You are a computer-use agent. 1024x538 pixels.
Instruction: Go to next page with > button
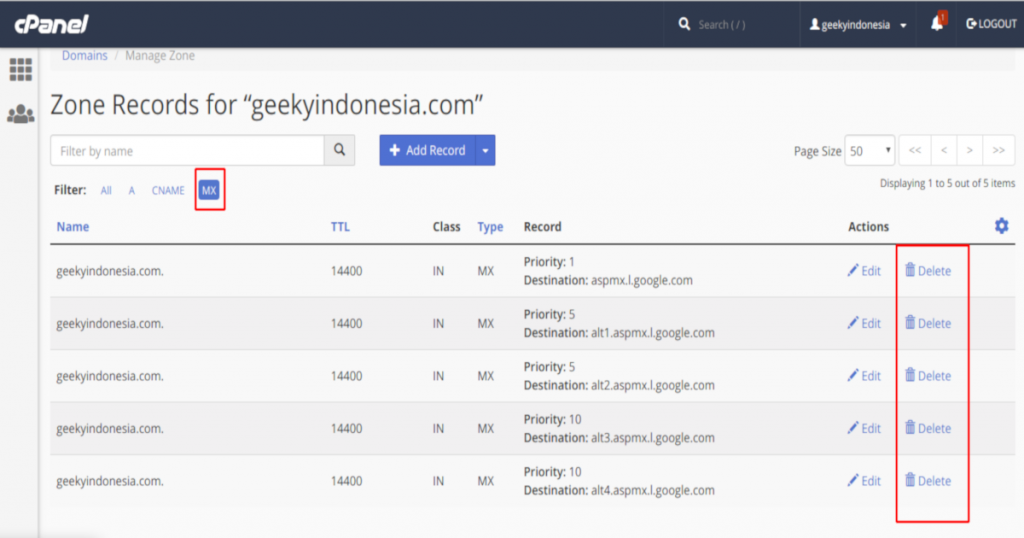pos(970,150)
